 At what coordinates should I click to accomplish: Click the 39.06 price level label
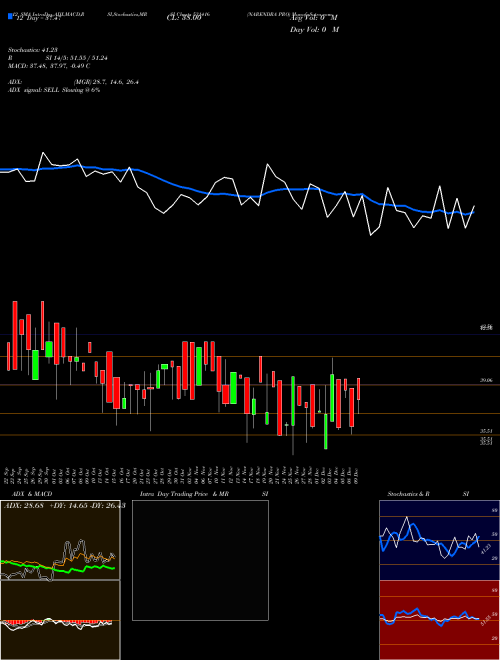(486, 380)
